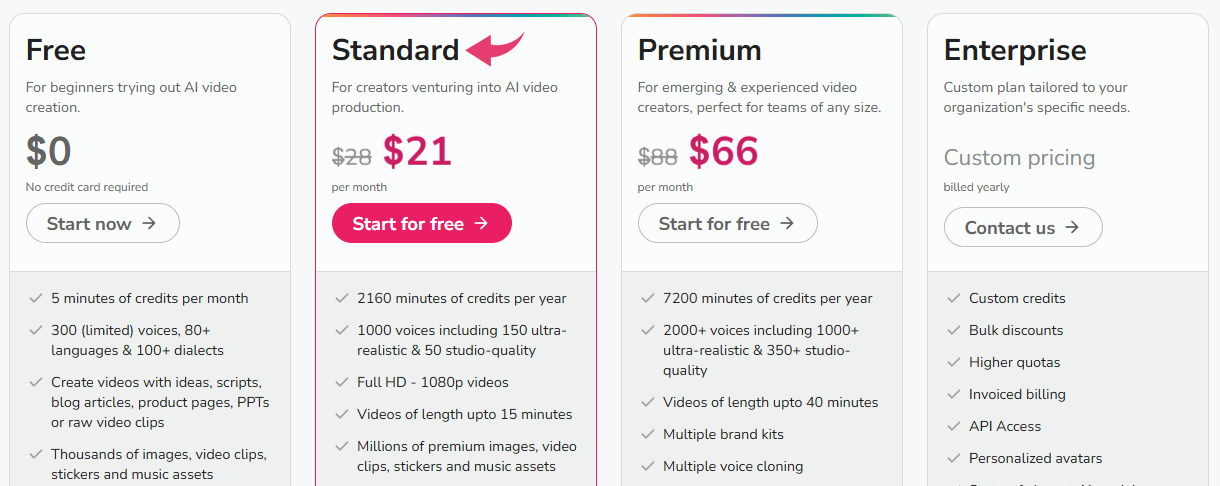Select the Enterprise plan heading
Viewport: 1220px width, 486px height.
pyautogui.click(x=1015, y=50)
